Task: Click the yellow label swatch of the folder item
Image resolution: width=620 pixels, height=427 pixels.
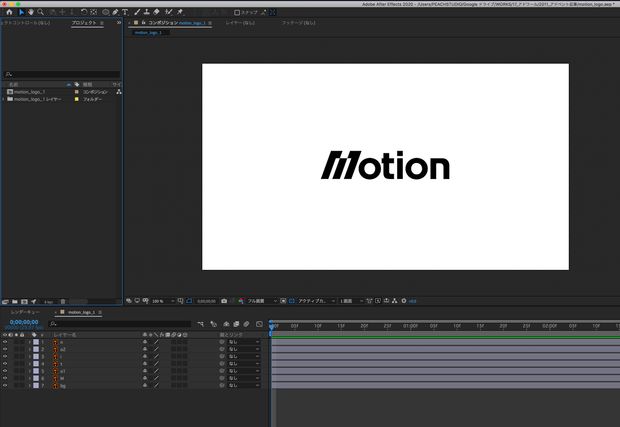Action: pos(77,99)
